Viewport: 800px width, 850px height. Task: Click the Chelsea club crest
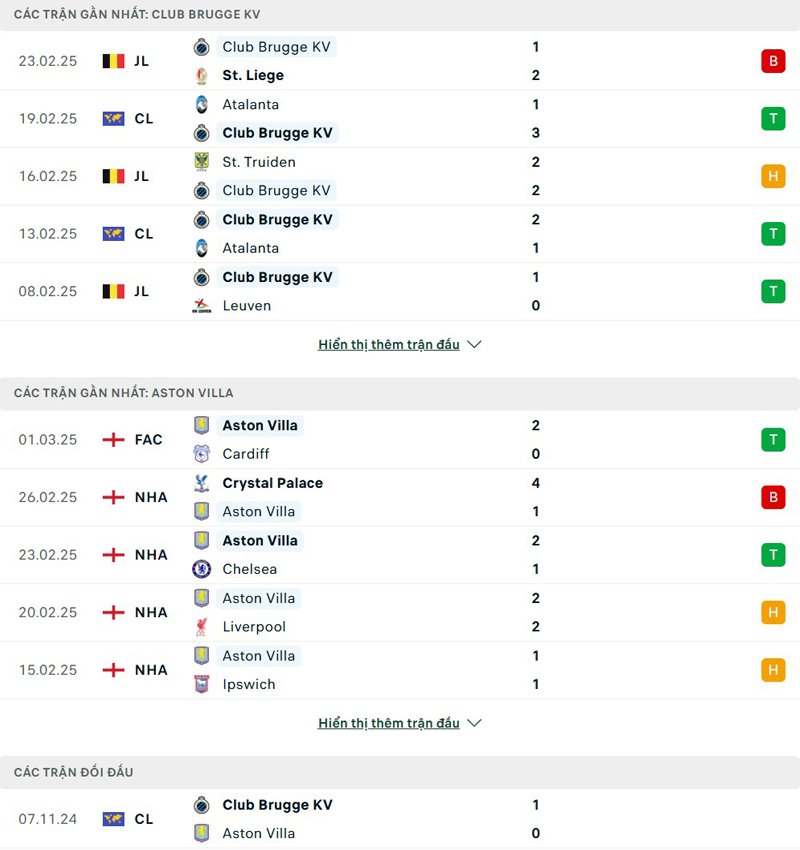coord(200,569)
